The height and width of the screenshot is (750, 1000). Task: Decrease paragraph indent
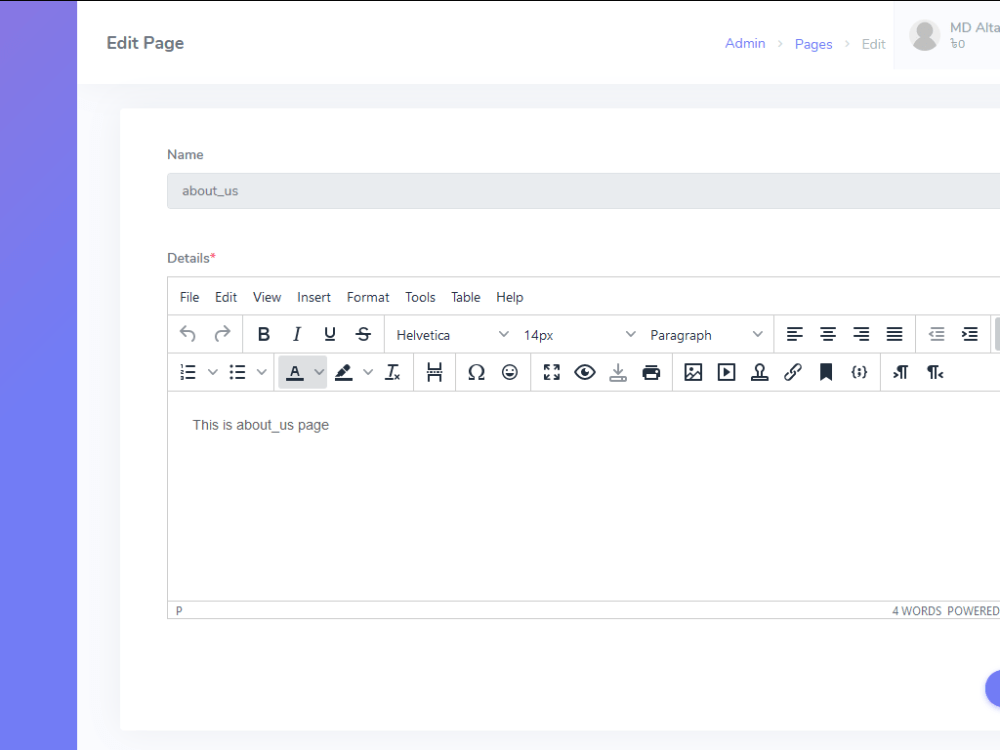(936, 334)
